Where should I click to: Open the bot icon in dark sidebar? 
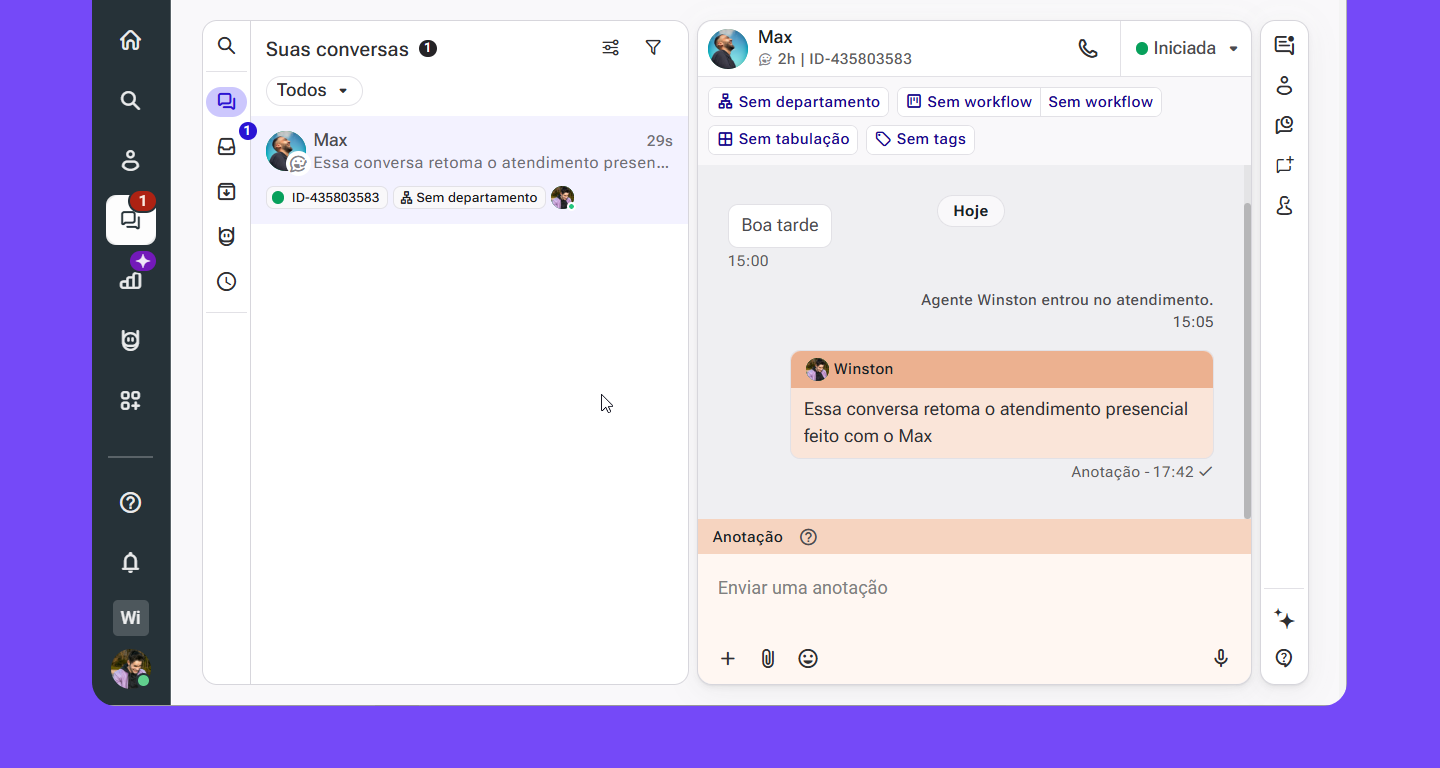130,340
